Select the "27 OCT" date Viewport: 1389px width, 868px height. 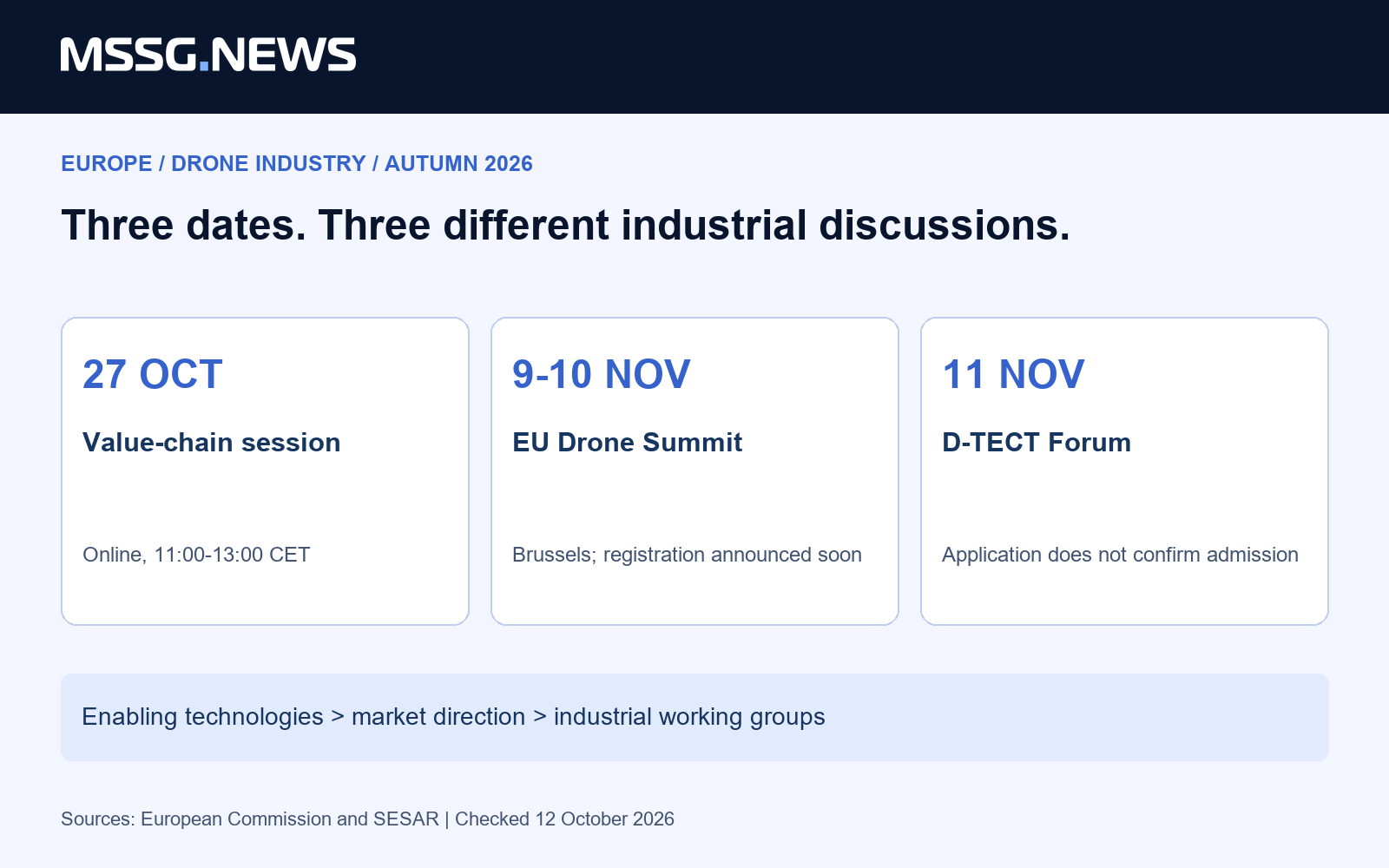pos(153,374)
